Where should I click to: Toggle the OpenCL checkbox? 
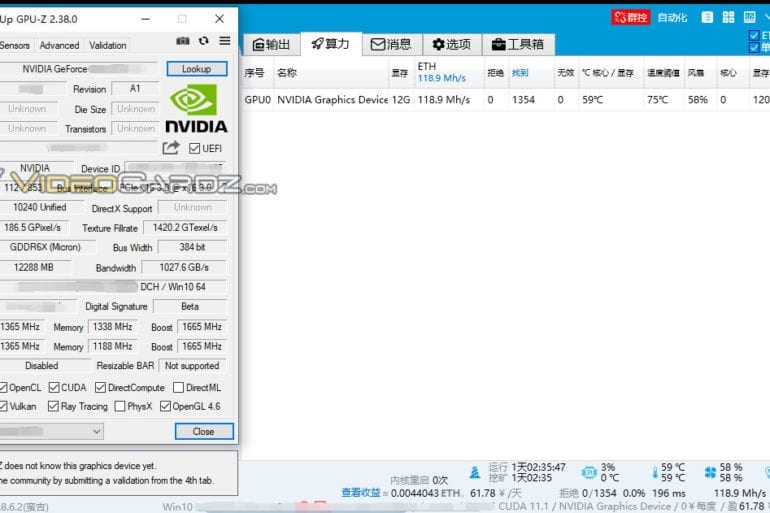[3, 387]
